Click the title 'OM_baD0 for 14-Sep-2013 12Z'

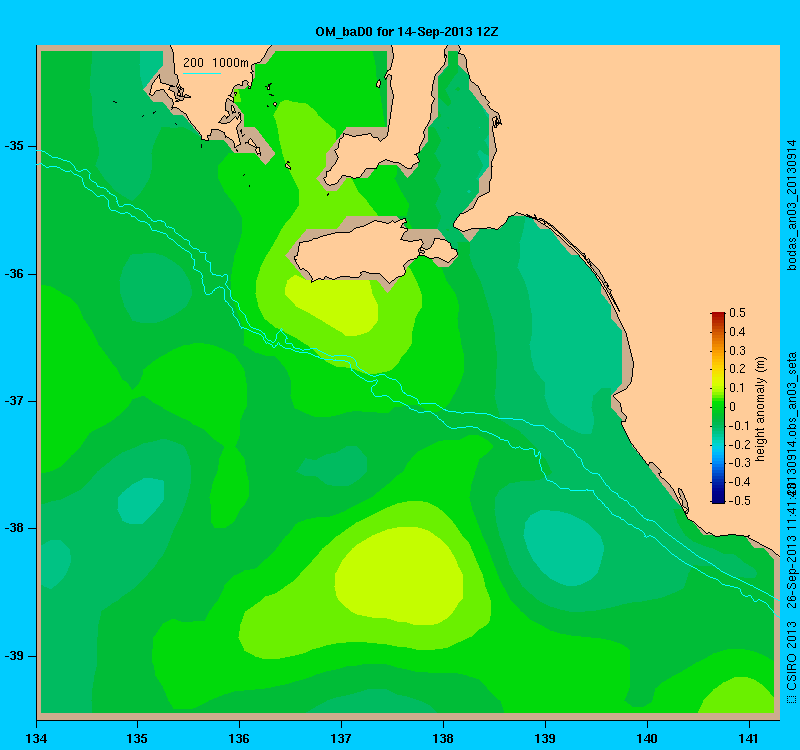(x=407, y=32)
